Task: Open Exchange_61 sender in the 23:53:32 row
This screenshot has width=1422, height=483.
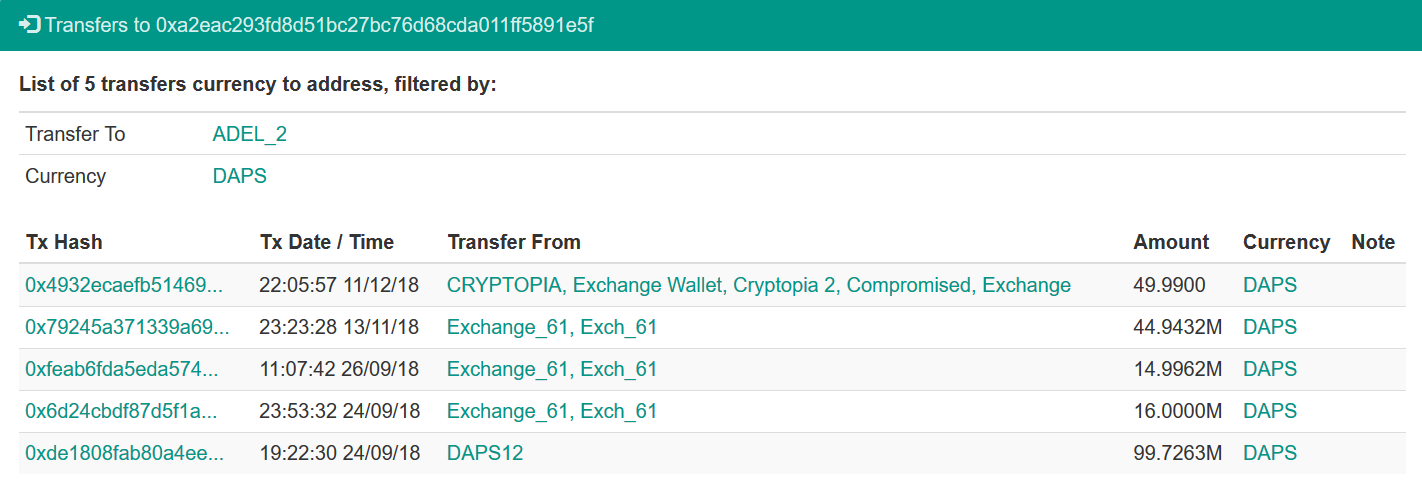Action: [552, 411]
